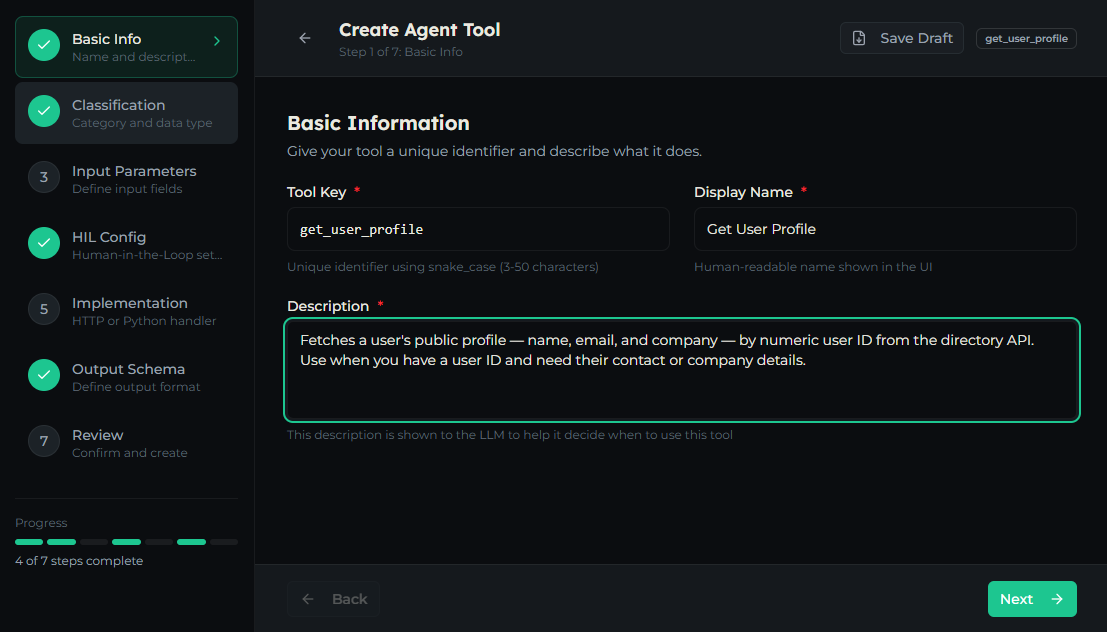Screen dimensions: 1107x632
Task: Click 'Define output format' subtitle
Action: click(136, 387)
